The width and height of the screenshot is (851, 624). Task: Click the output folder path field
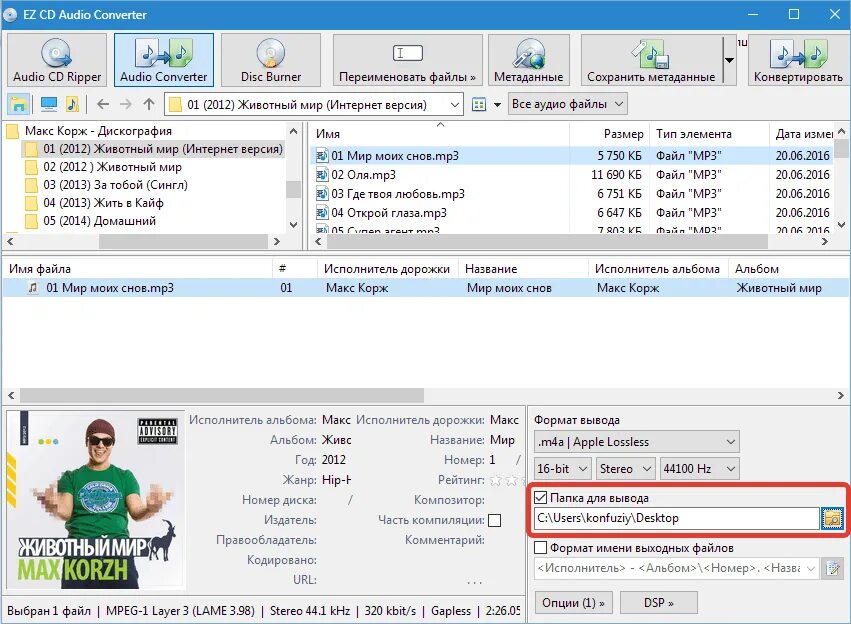676,518
